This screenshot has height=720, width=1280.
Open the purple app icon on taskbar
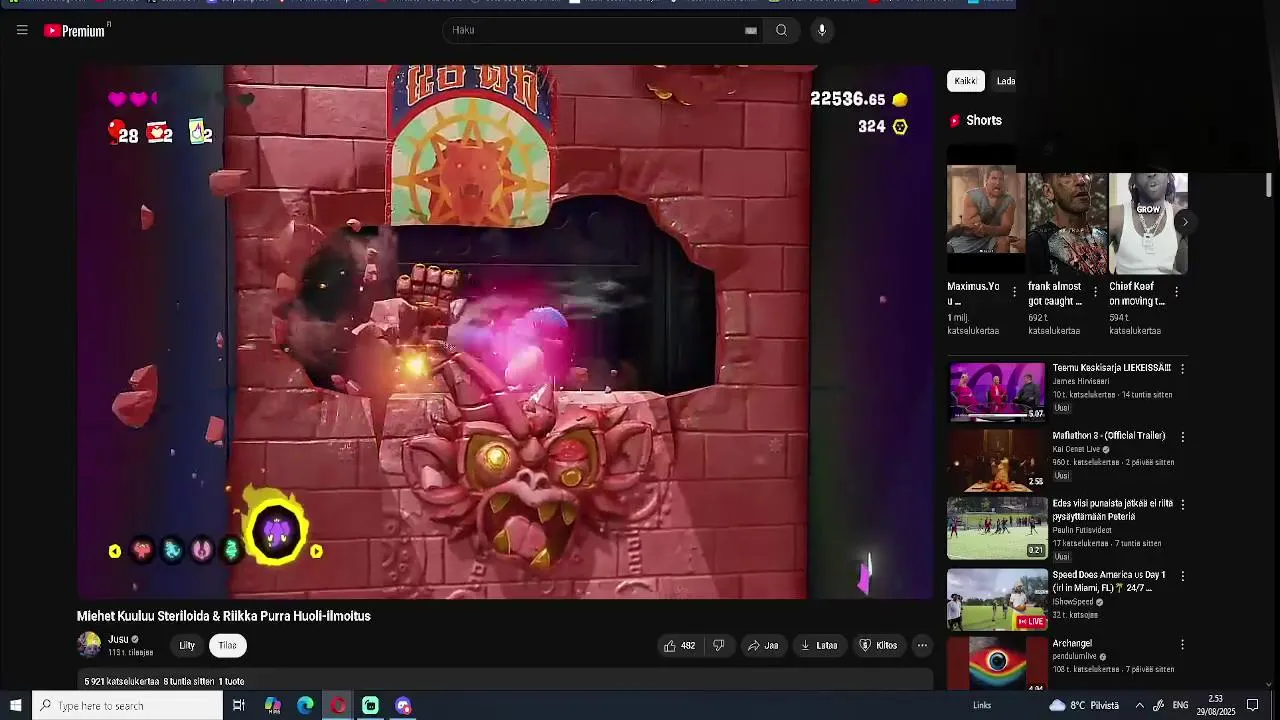pos(403,705)
